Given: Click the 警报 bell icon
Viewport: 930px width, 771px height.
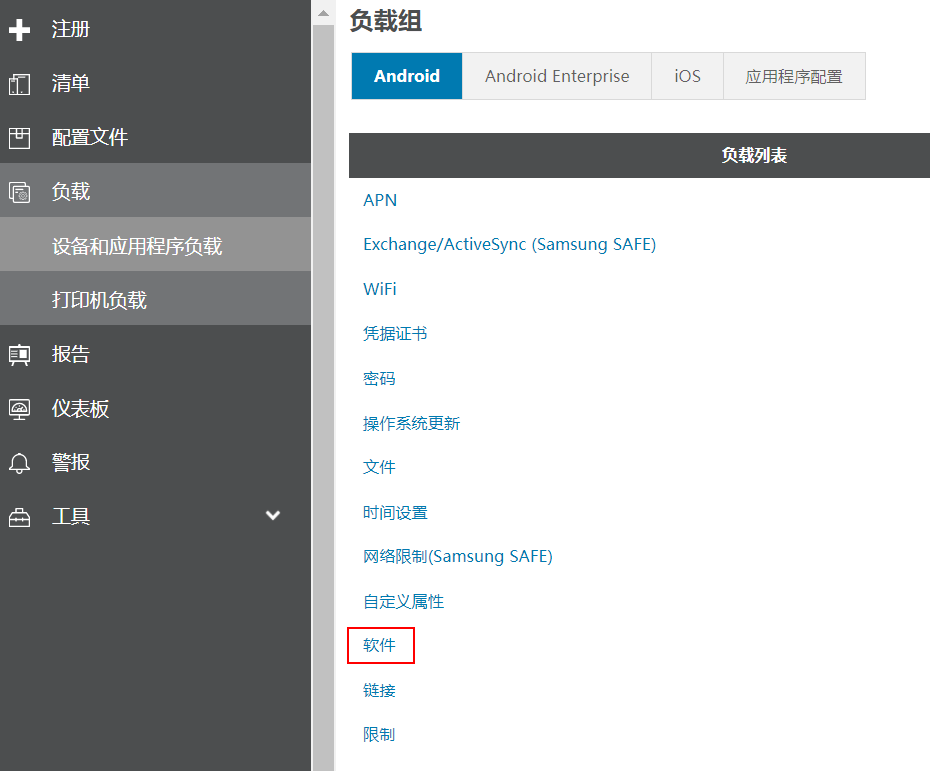Looking at the screenshot, I should [20, 462].
